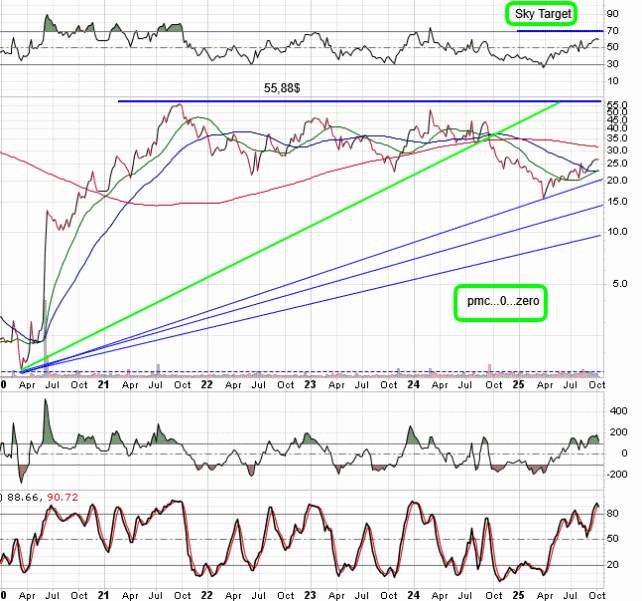Click the Sky Target label box
This screenshot has width=642, height=601.
[543, 14]
